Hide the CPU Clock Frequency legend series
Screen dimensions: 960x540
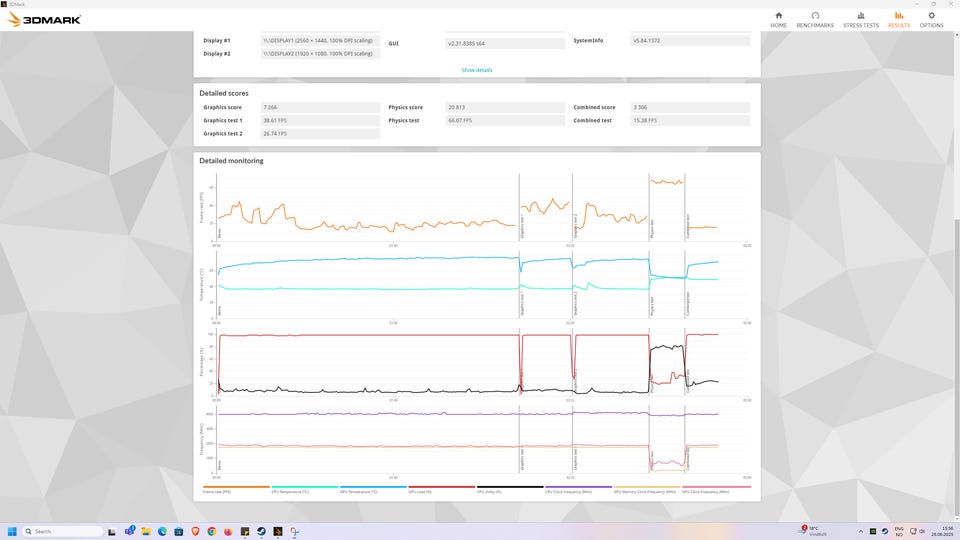coord(564,492)
